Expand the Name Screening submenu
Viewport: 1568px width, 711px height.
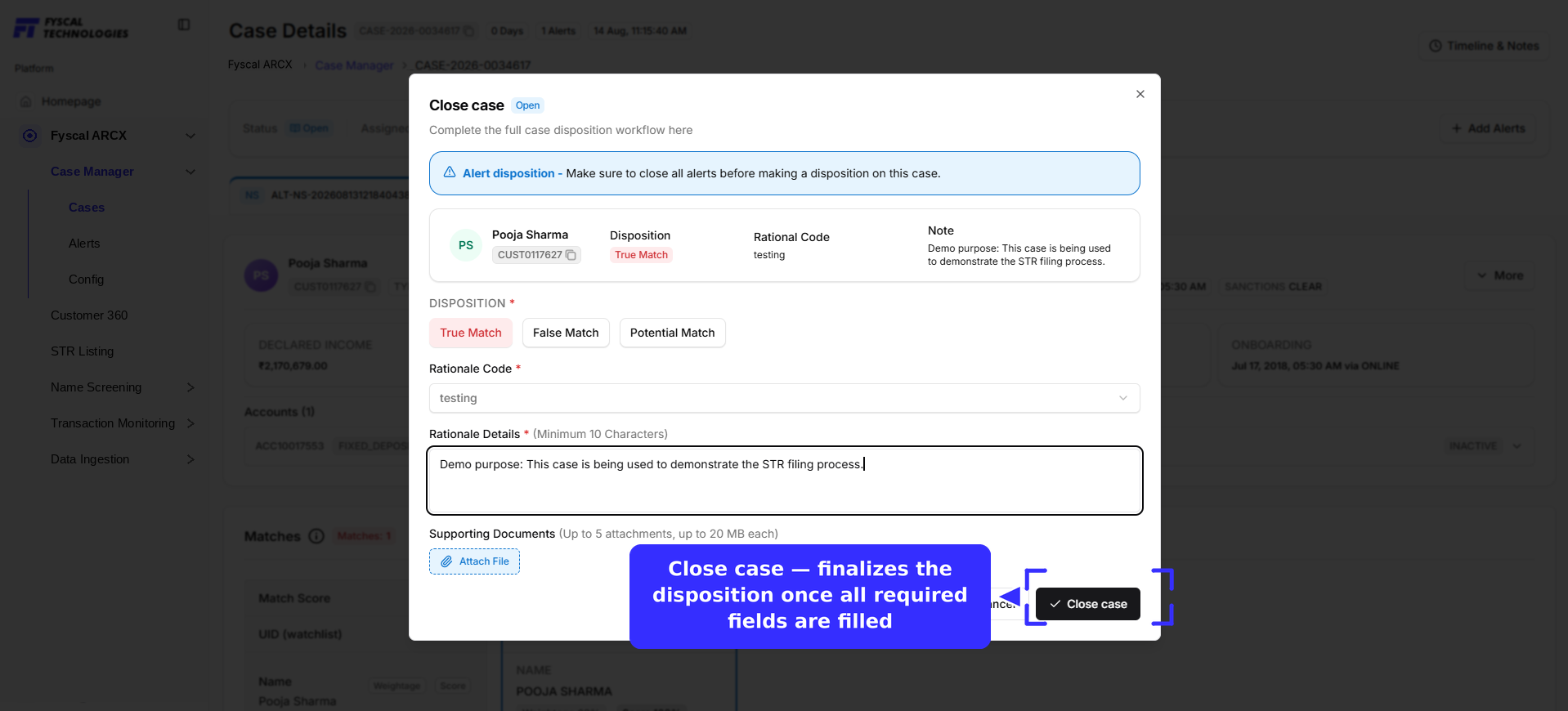point(190,387)
